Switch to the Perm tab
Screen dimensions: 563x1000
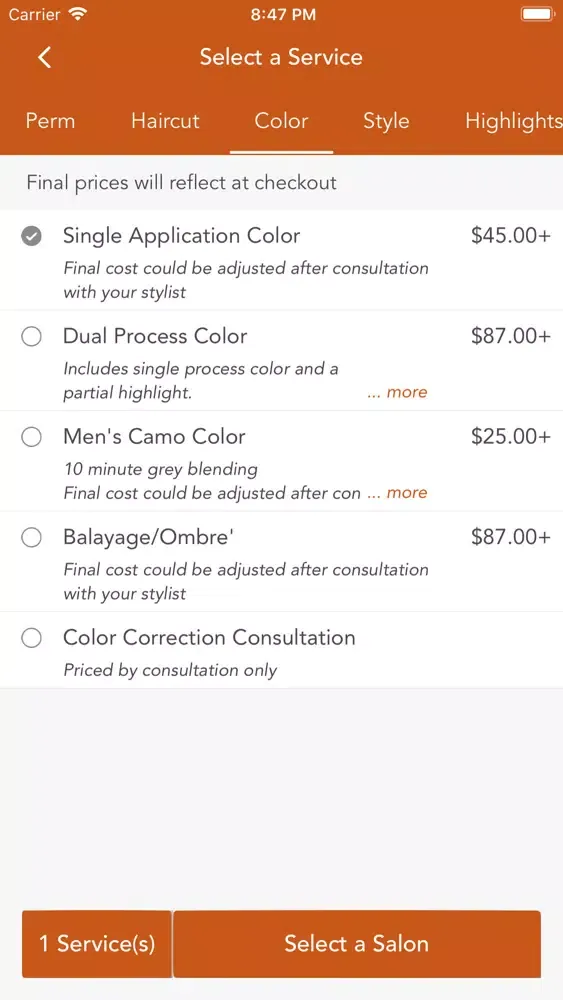tap(50, 121)
